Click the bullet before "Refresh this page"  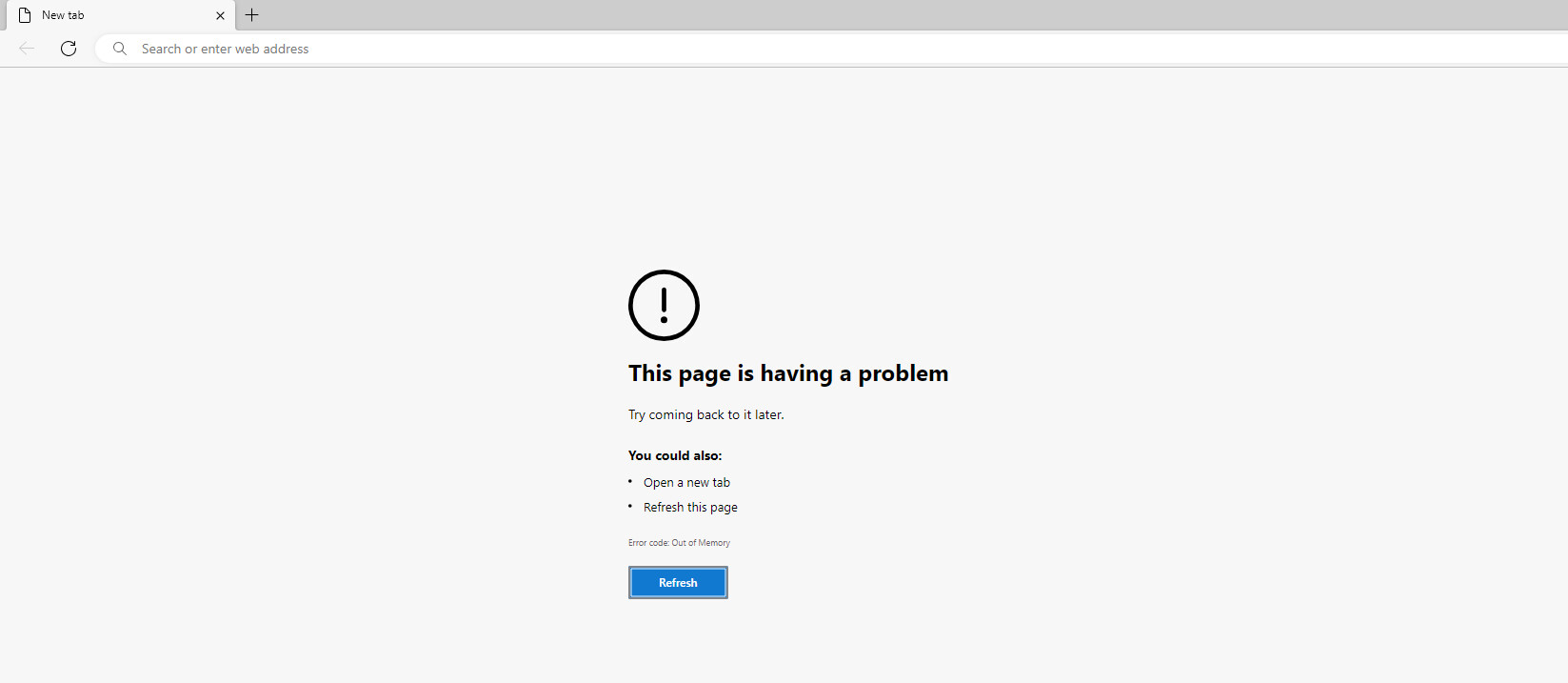click(630, 506)
